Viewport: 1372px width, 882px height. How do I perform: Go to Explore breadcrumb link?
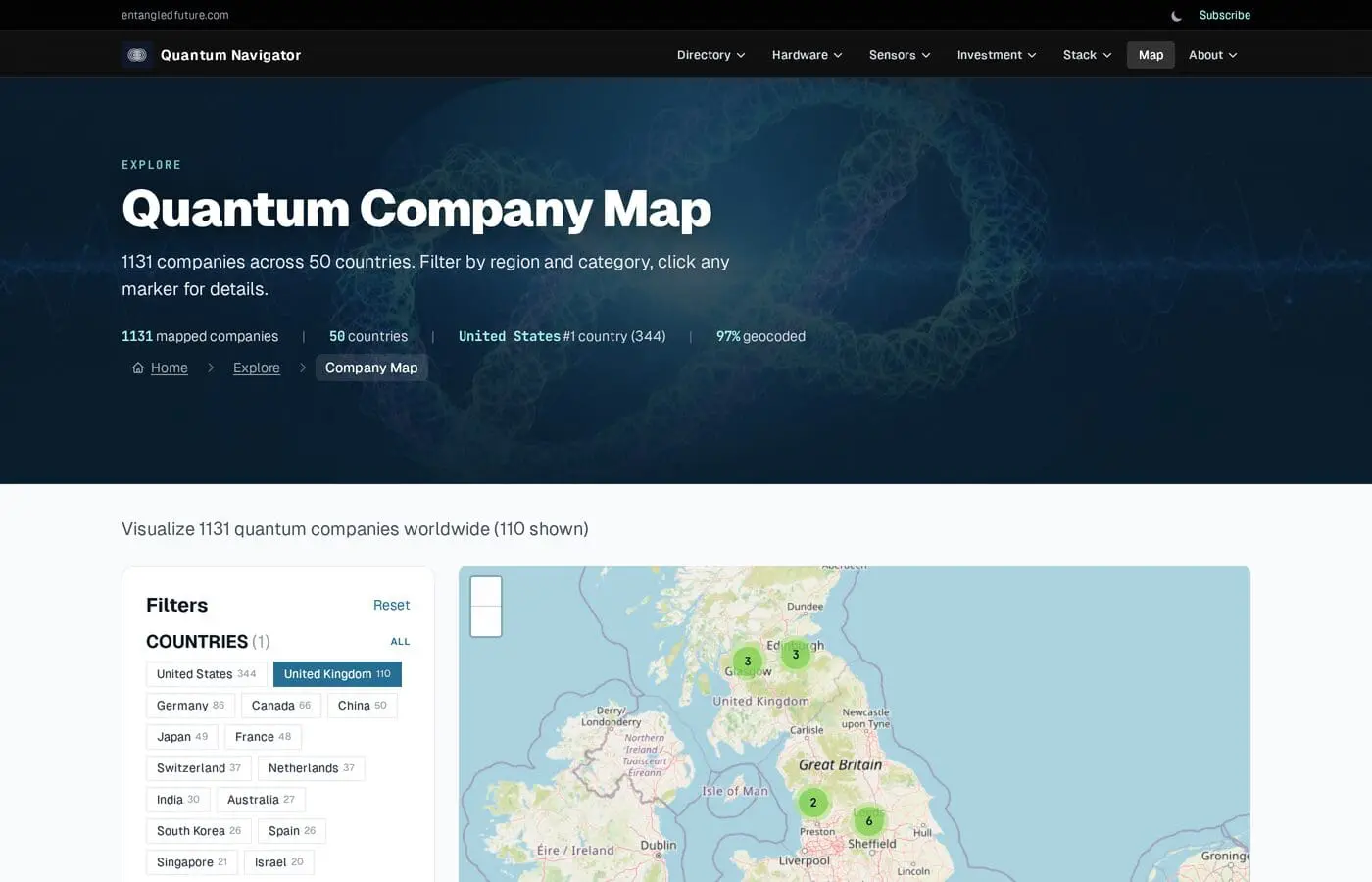tap(257, 367)
